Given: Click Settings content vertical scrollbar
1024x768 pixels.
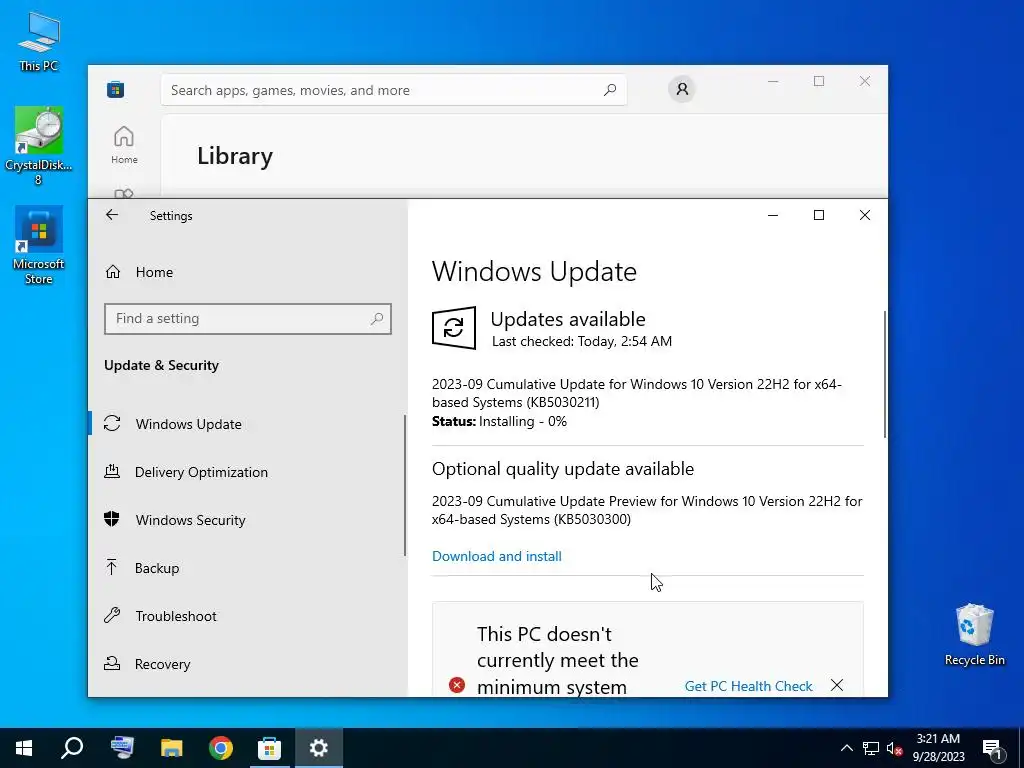Looking at the screenshot, I should point(885,374).
